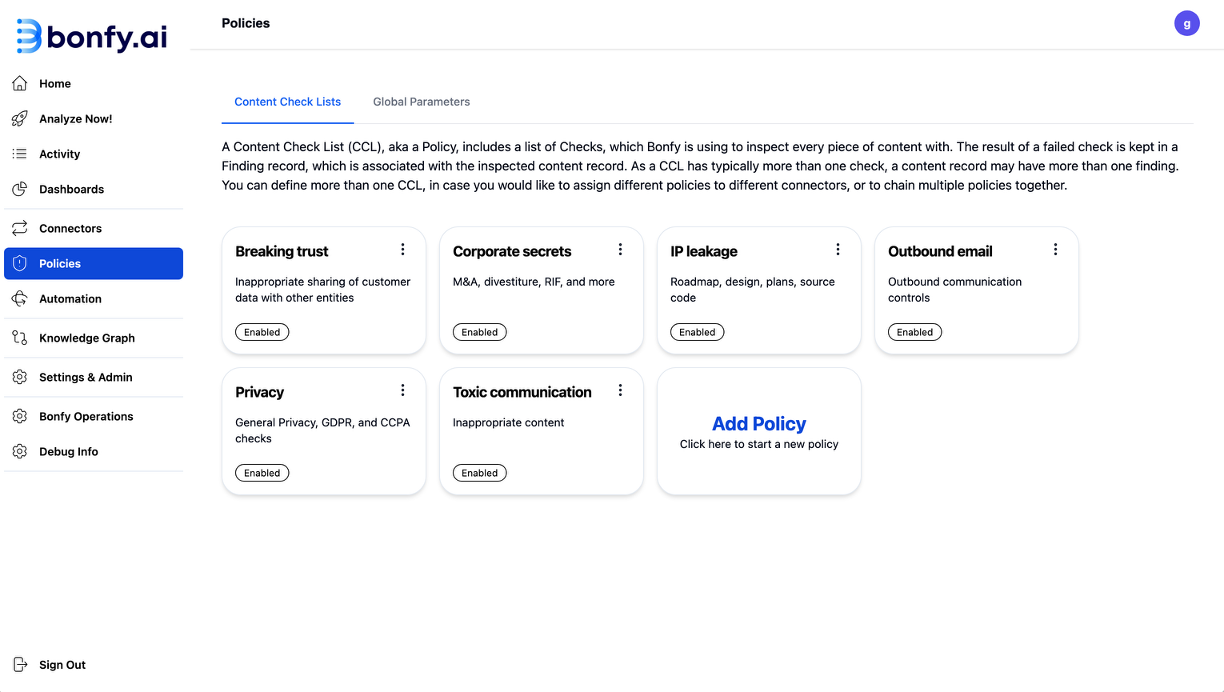Click Add Policy to start new policy
Viewport: 1224px width, 692px height.
759,431
